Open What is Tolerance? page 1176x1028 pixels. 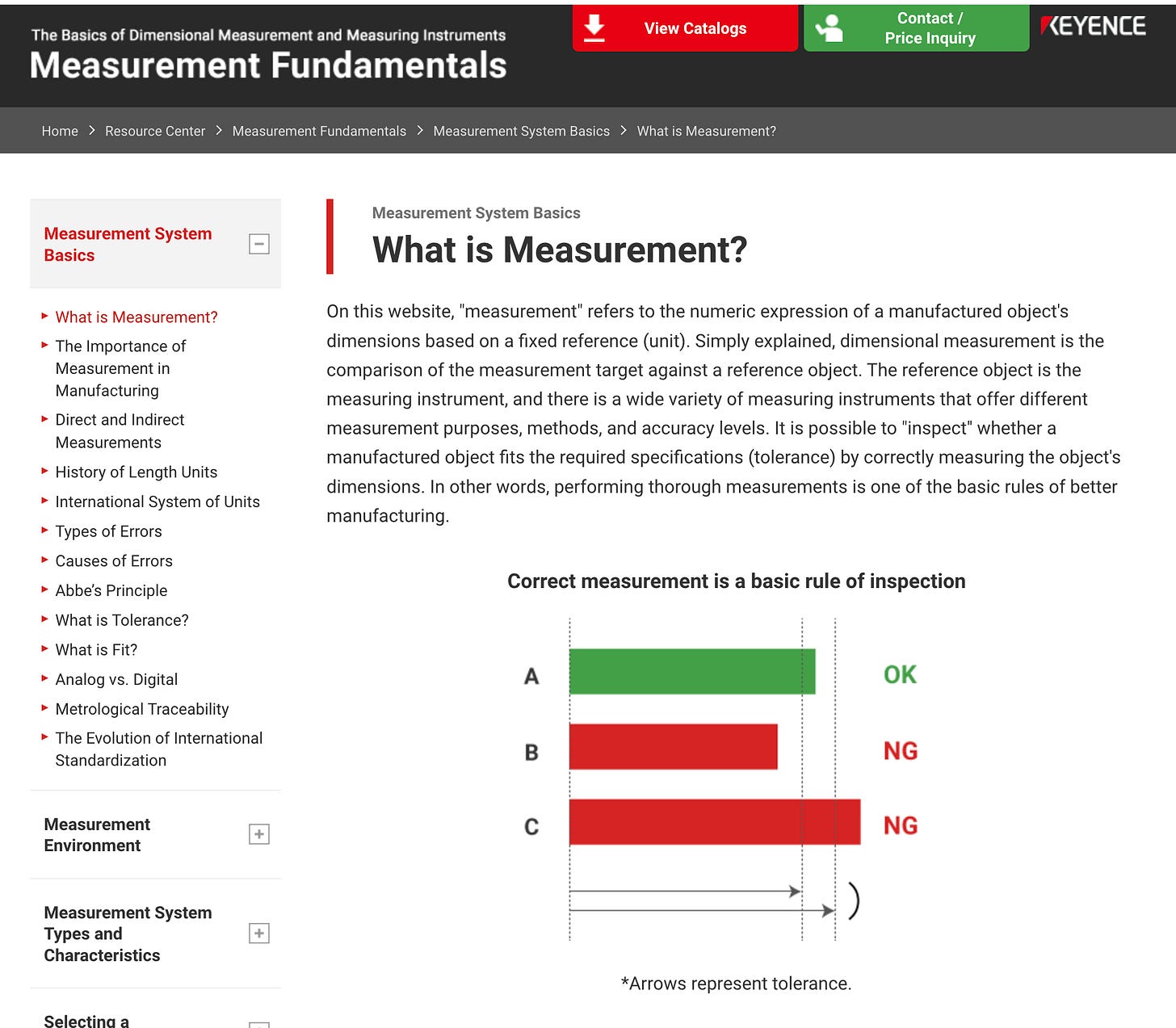point(122,620)
